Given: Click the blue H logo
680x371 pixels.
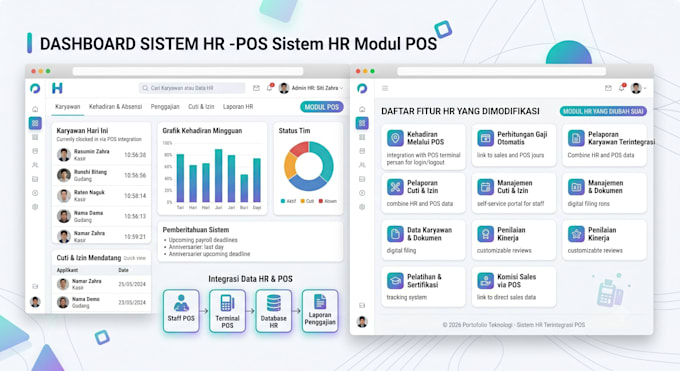Looking at the screenshot, I should 57,88.
